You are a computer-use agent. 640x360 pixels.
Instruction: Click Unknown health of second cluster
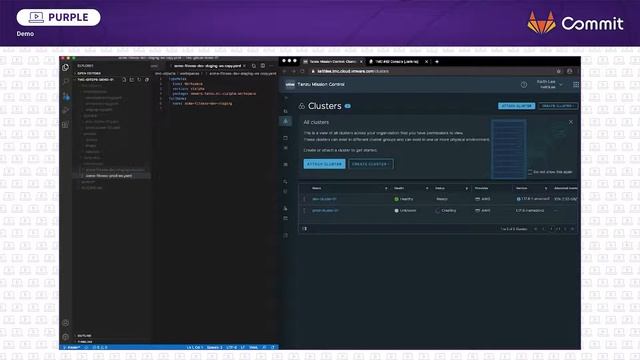coord(405,211)
